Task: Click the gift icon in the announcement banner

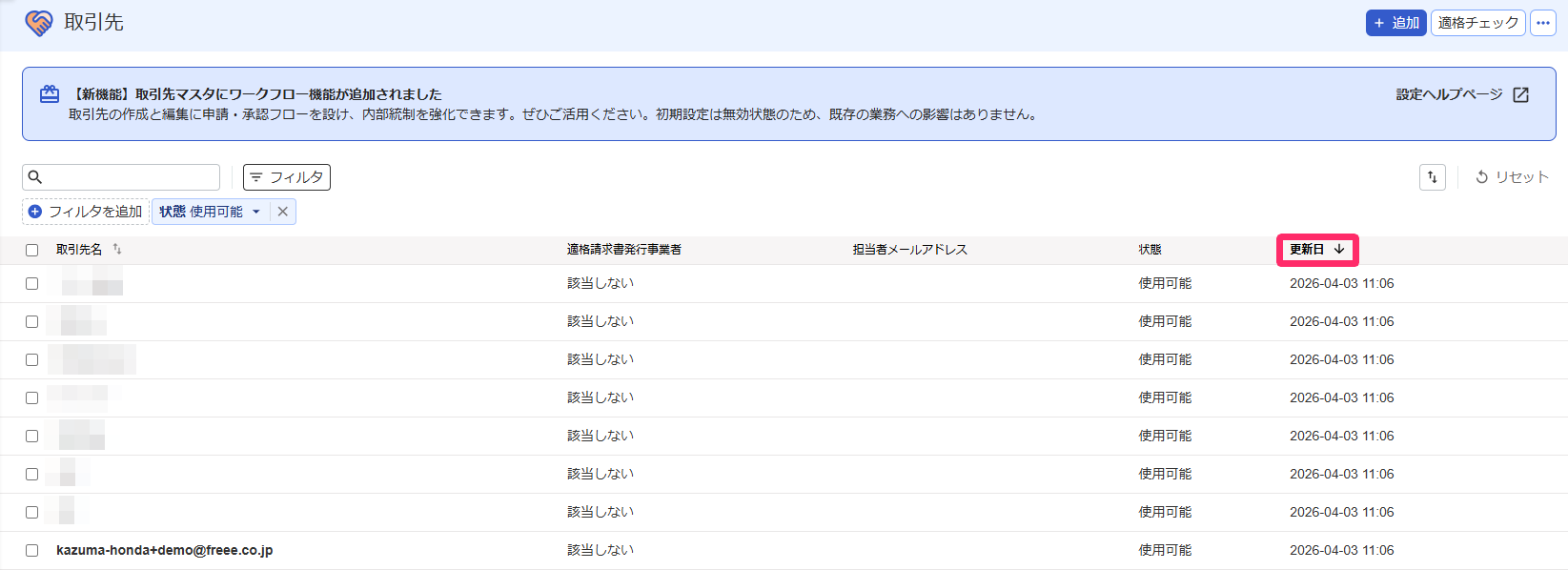Action: [x=50, y=94]
